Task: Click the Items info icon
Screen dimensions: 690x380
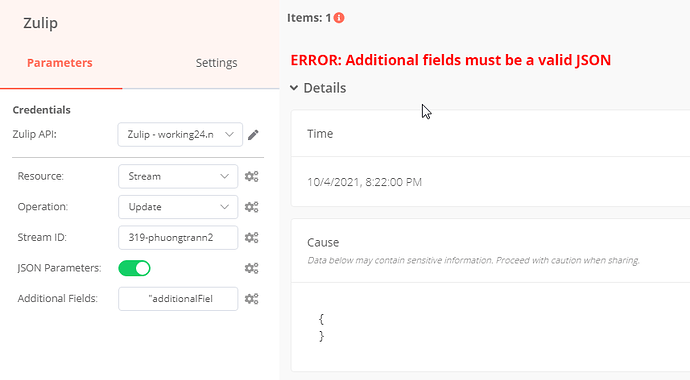Action: [339, 18]
